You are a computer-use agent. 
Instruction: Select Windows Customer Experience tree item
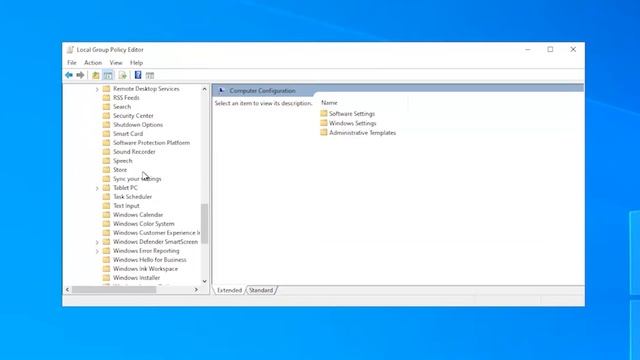[x=157, y=233]
